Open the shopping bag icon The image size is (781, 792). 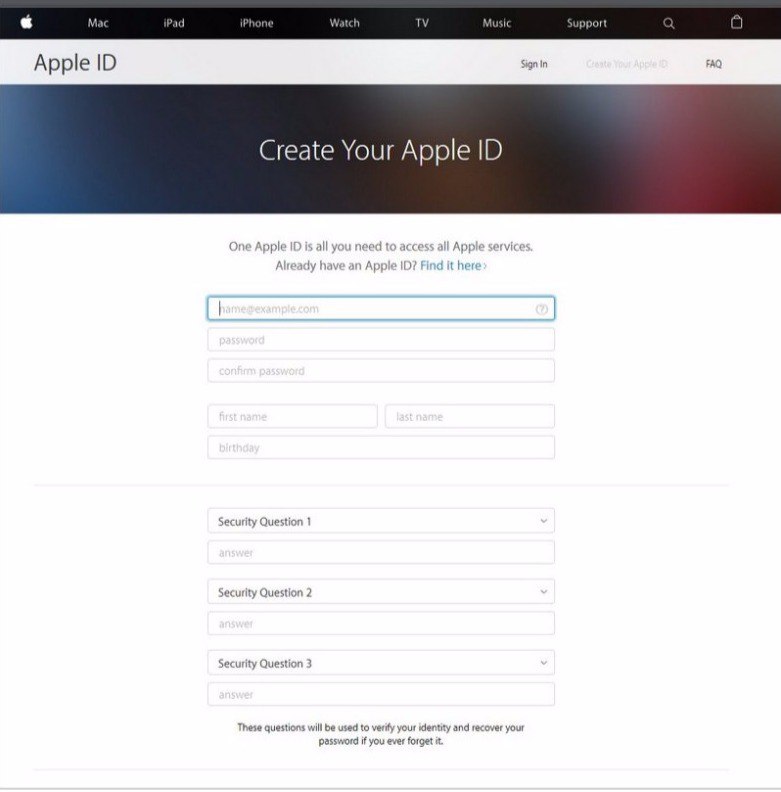pos(737,22)
